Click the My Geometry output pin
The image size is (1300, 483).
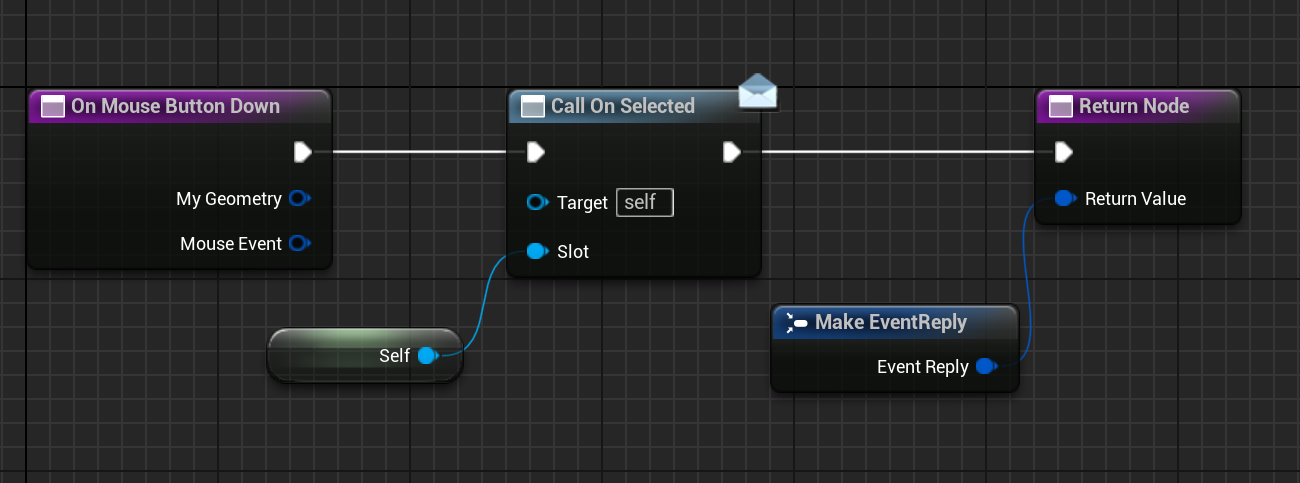pos(299,199)
